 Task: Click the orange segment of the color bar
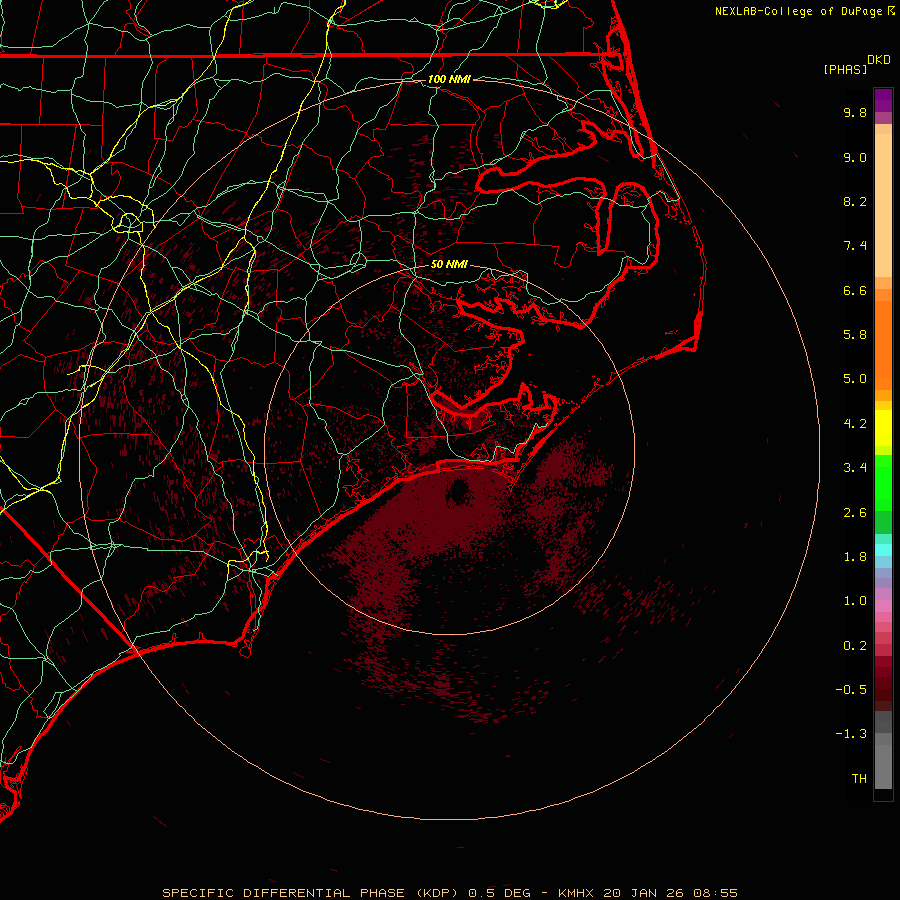pyautogui.click(x=883, y=344)
